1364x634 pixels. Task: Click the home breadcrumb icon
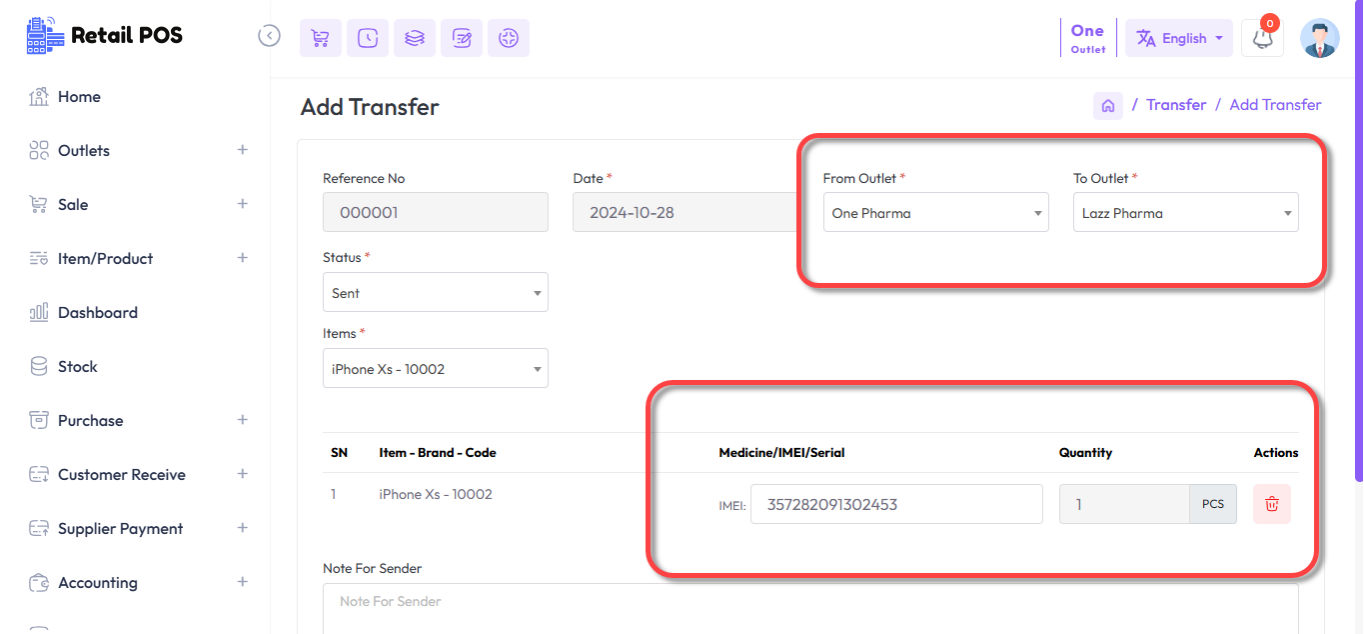[x=1107, y=104]
